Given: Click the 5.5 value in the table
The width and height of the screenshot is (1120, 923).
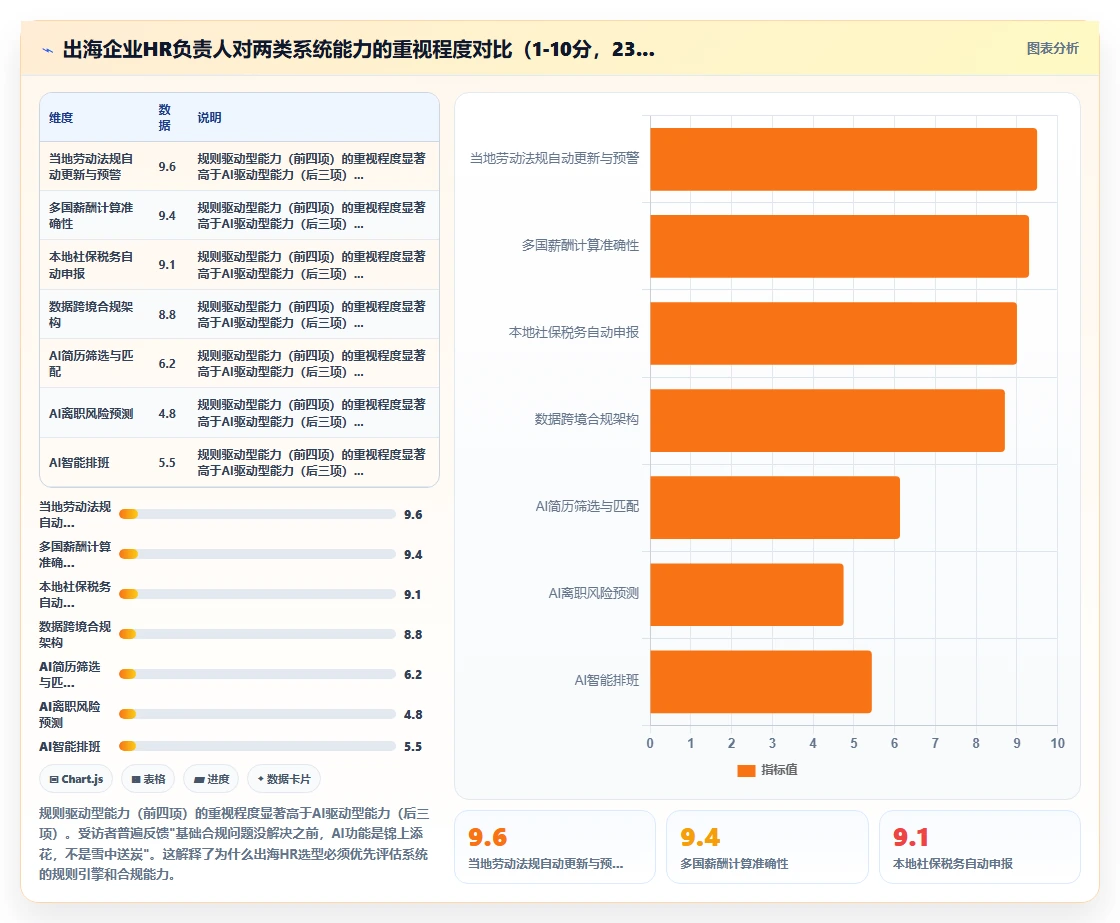Looking at the screenshot, I should click(x=167, y=462).
